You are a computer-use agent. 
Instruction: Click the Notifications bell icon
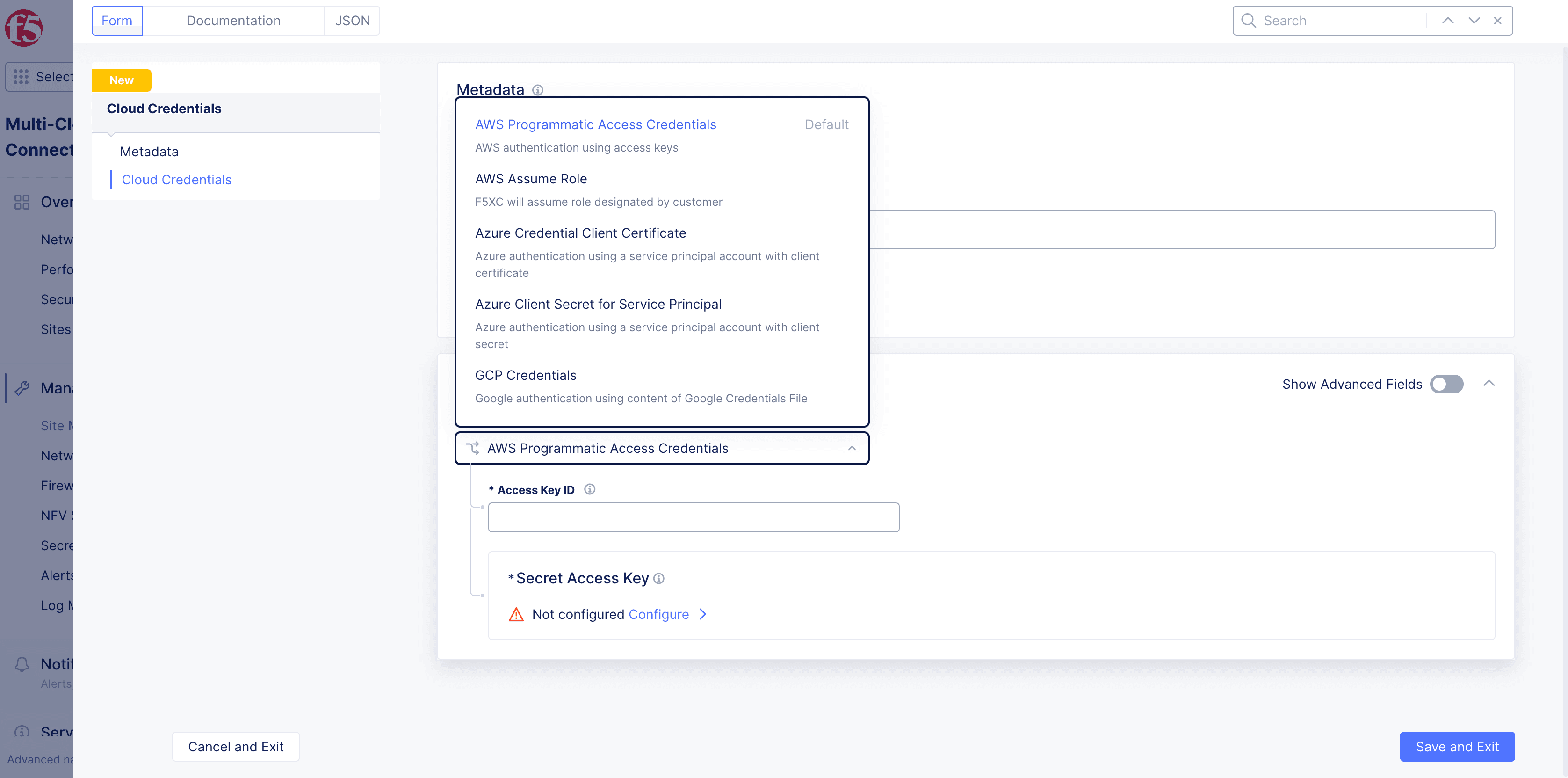22,664
